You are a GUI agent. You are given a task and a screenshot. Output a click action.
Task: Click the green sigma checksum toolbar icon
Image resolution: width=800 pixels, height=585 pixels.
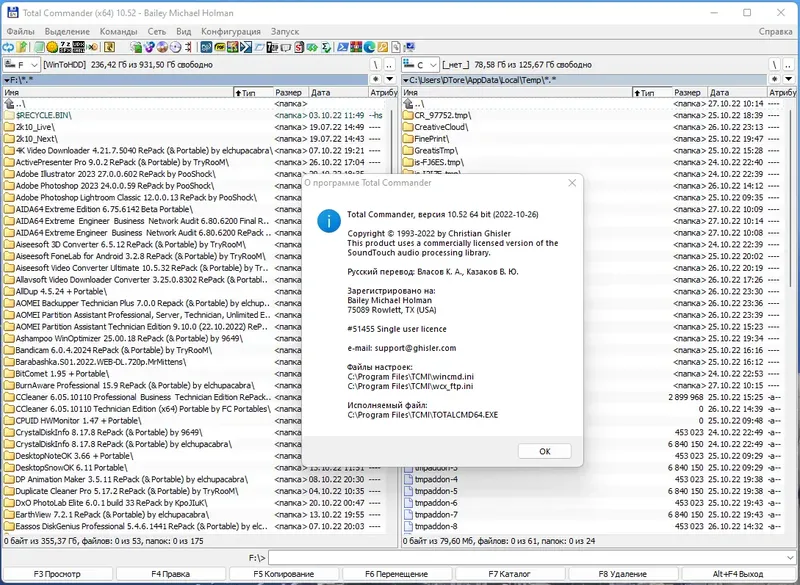click(x=326, y=47)
